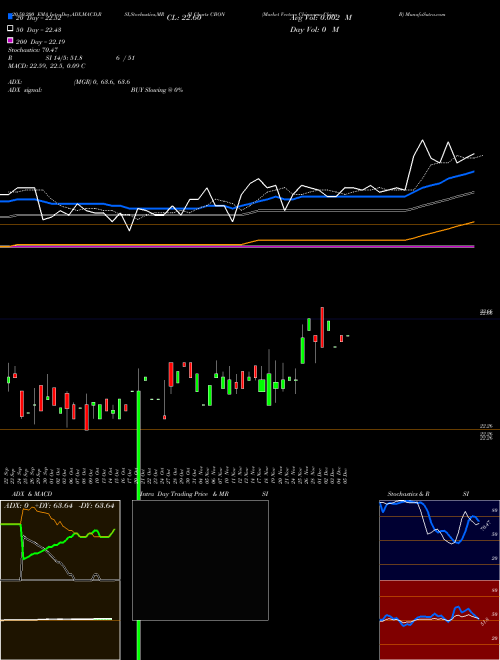Click the magenta 200 Day legend swatch

pyautogui.click(x=10, y=40)
